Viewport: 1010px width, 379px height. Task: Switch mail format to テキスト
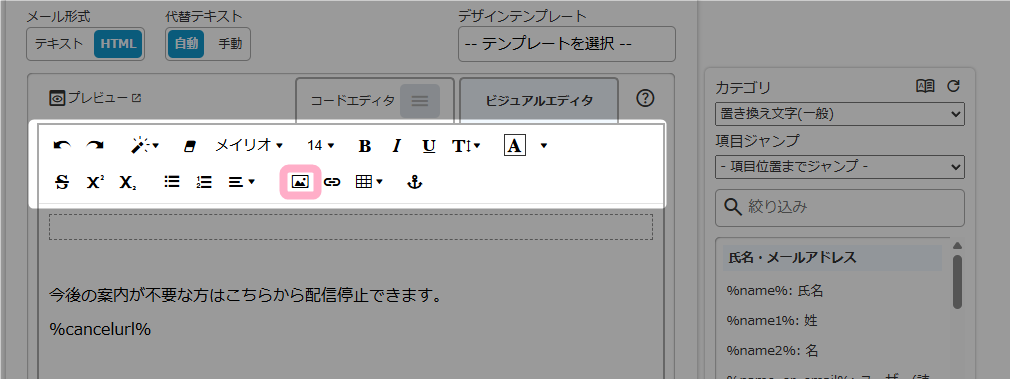(59, 44)
